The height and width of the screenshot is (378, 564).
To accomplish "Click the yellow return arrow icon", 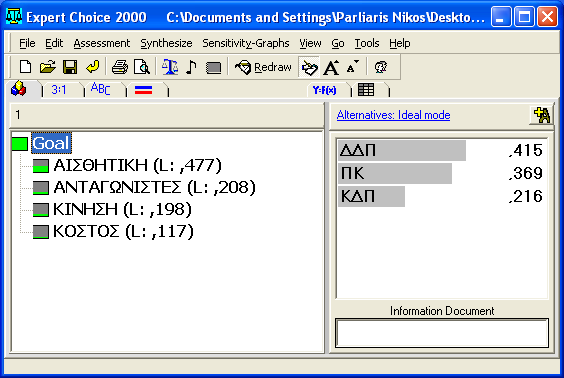I will (x=92, y=67).
